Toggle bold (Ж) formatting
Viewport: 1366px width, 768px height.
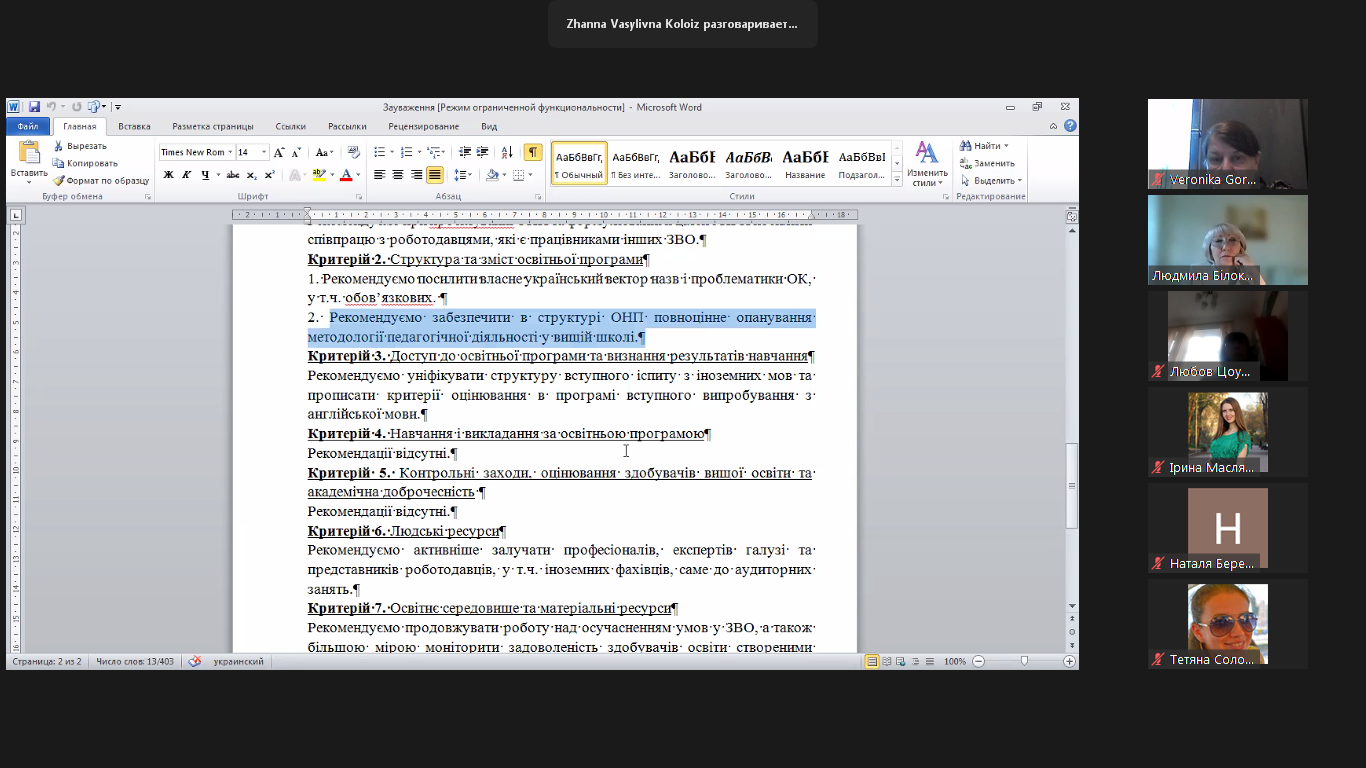click(x=168, y=175)
